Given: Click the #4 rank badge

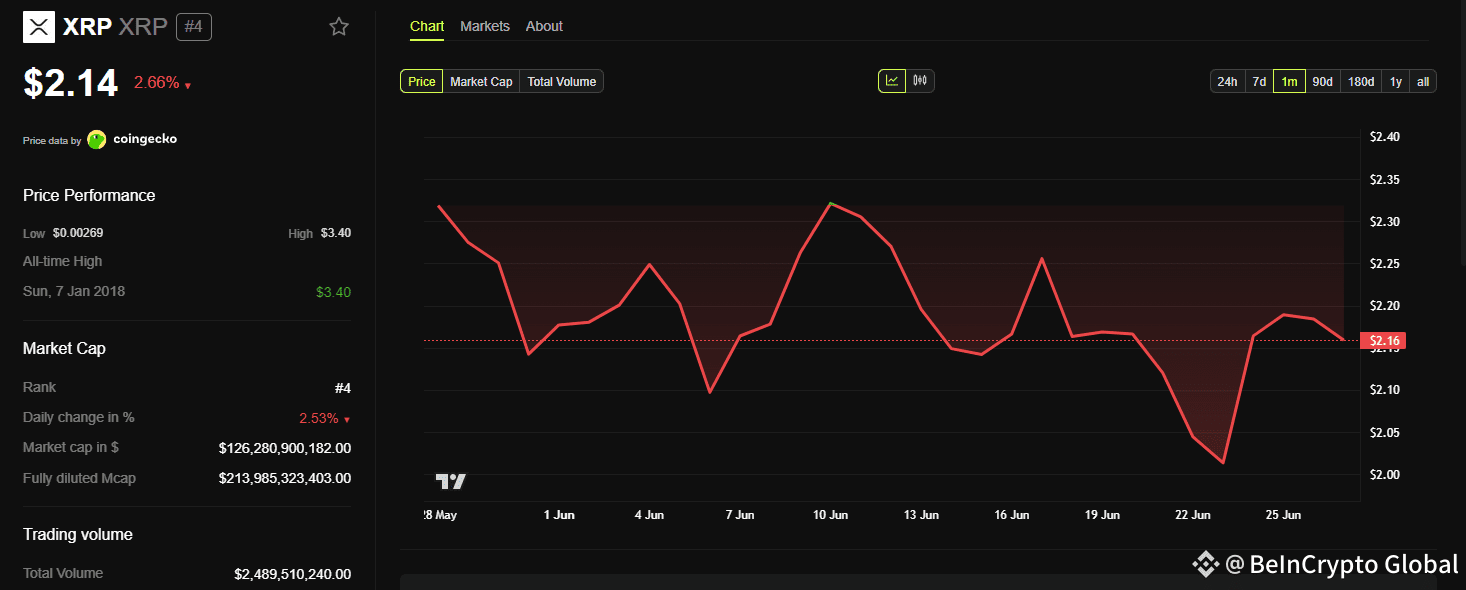Looking at the screenshot, I should point(194,27).
